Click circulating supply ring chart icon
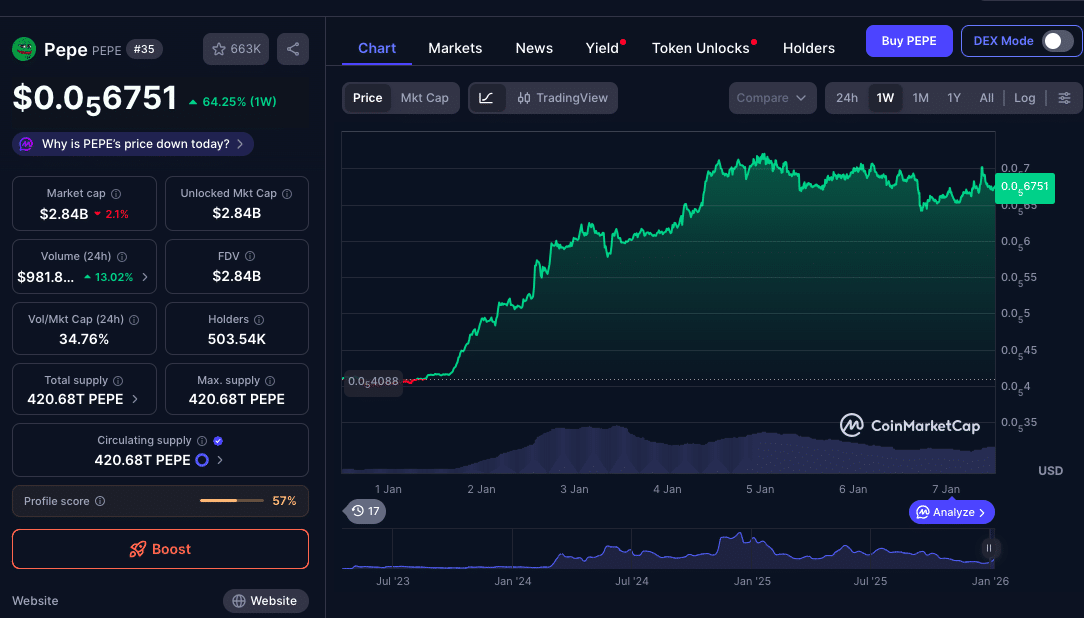 click(x=202, y=460)
